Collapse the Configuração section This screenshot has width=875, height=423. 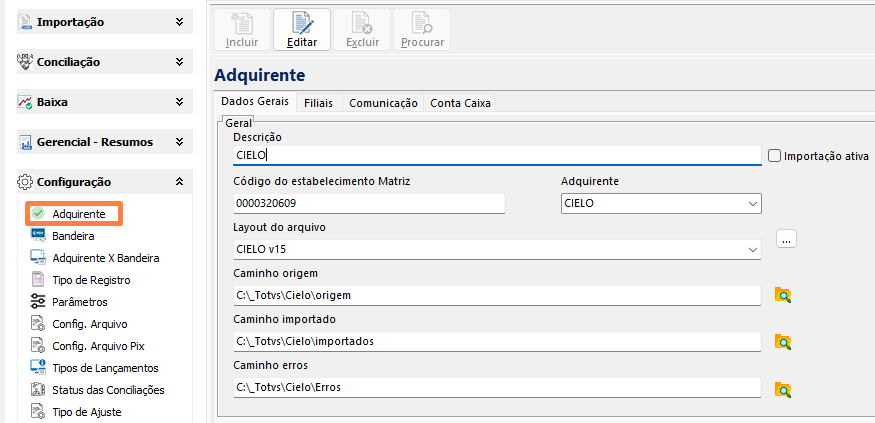tap(178, 182)
